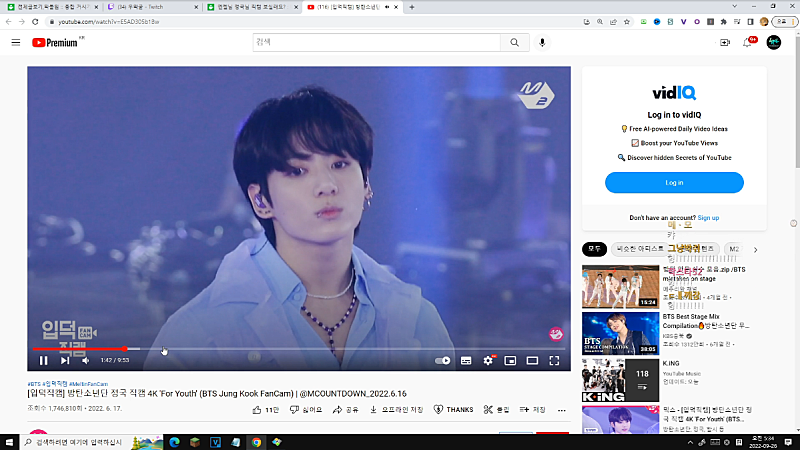Screen dimensions: 800x450
Task: Click the vidIQ Sign up link
Action: (x=708, y=218)
